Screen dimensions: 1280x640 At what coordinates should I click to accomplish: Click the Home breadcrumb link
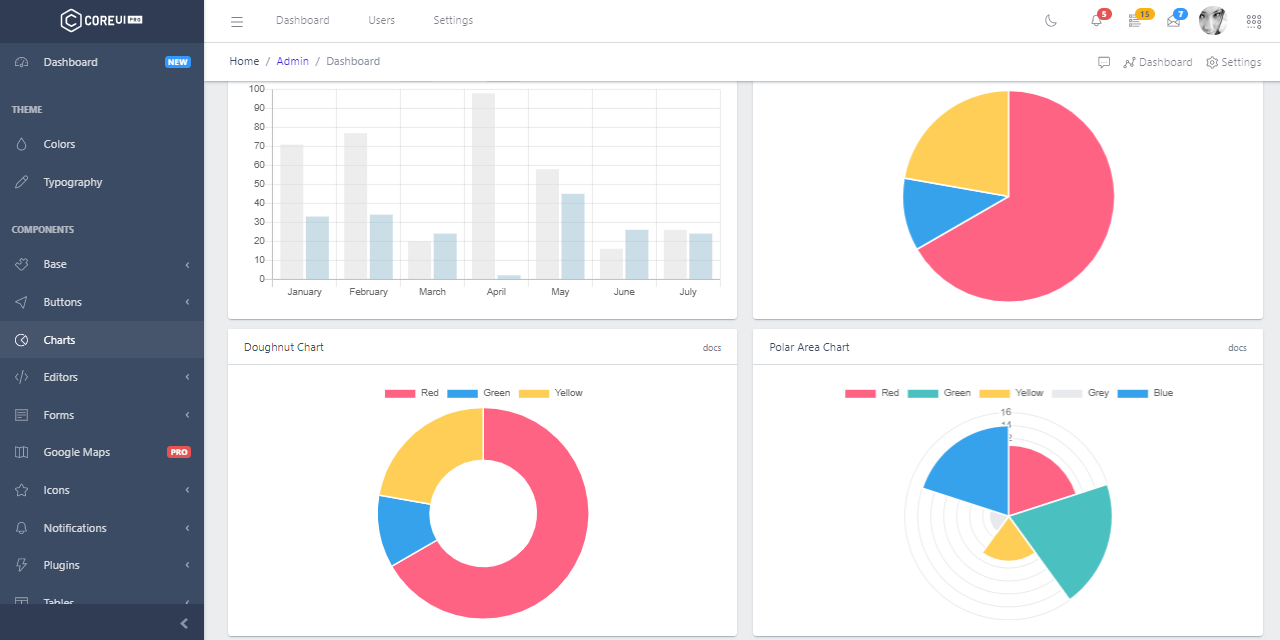(244, 62)
